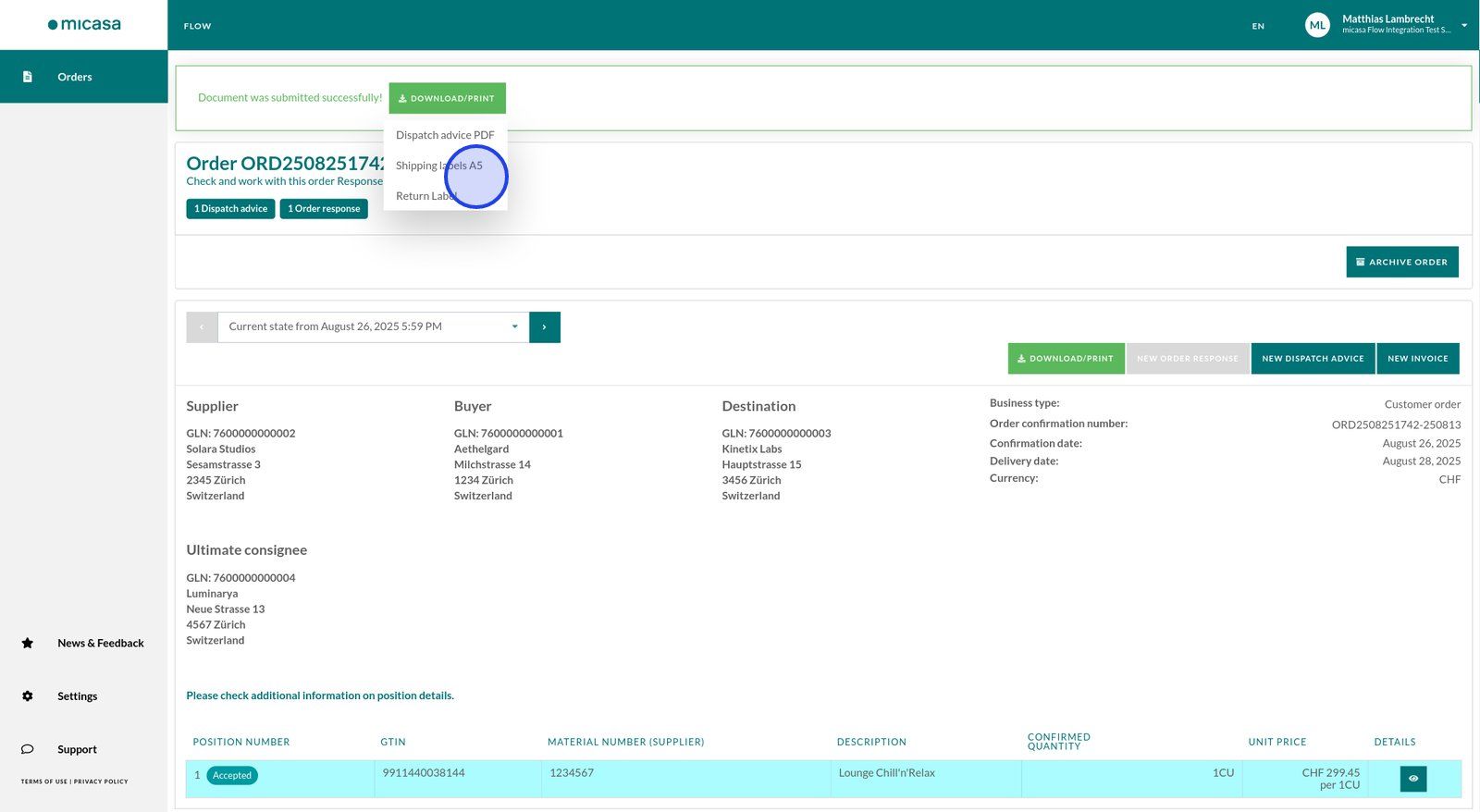Click the Unit Price column header
1480x812 pixels.
click(x=1277, y=742)
